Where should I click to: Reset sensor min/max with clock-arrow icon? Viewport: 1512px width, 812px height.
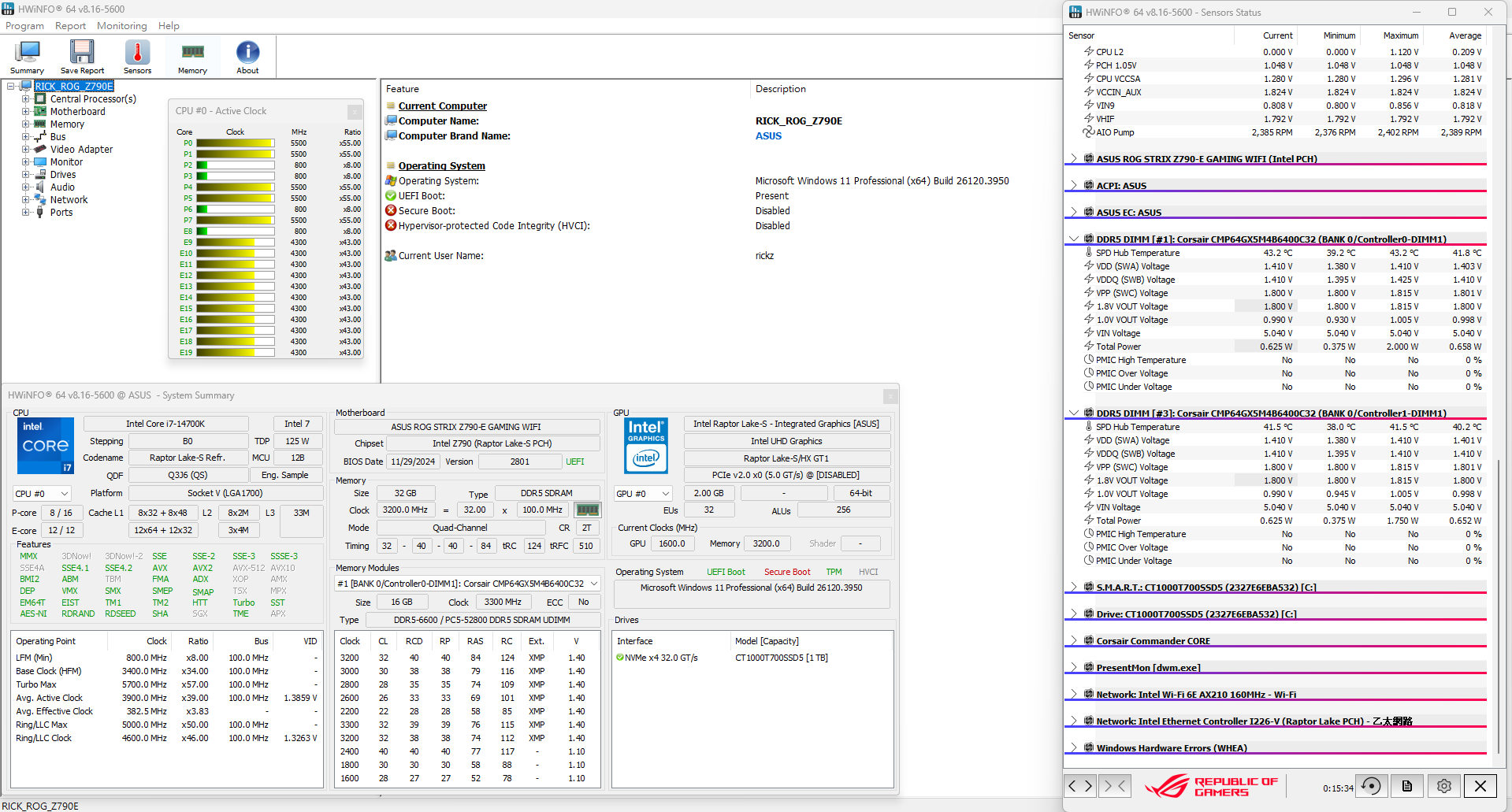coord(1371,785)
